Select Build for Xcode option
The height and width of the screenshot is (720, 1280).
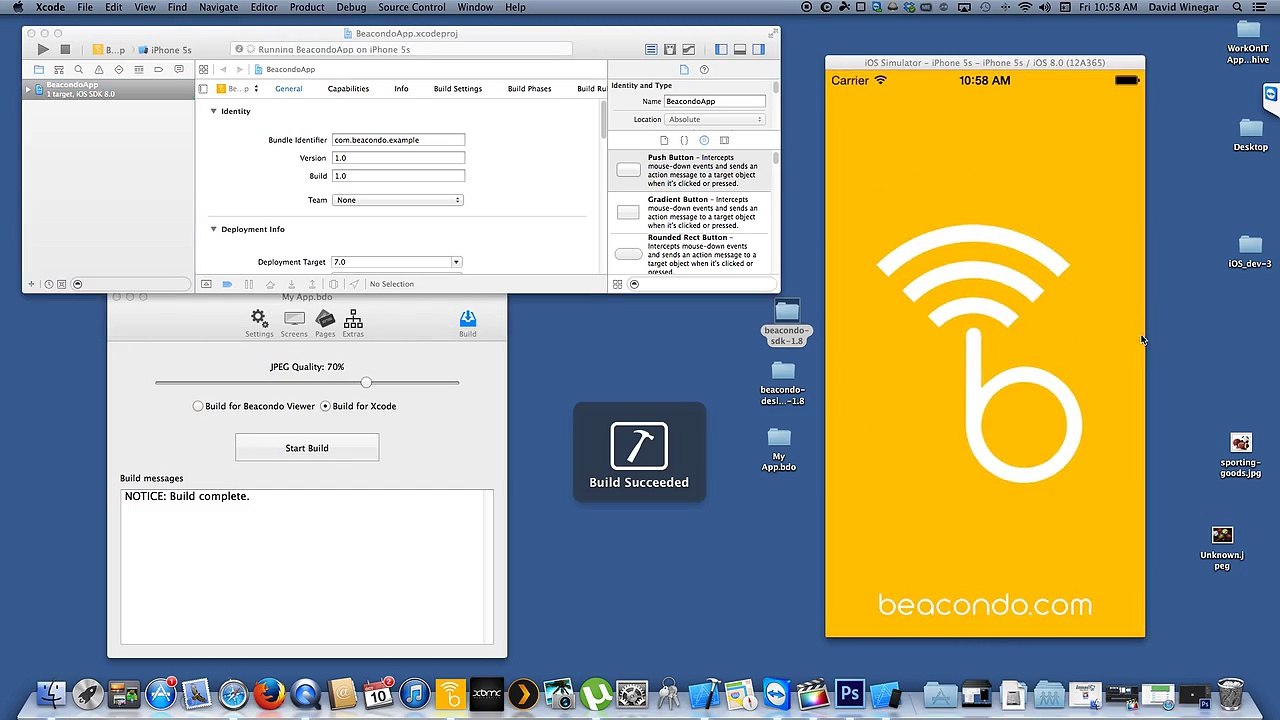(358, 406)
